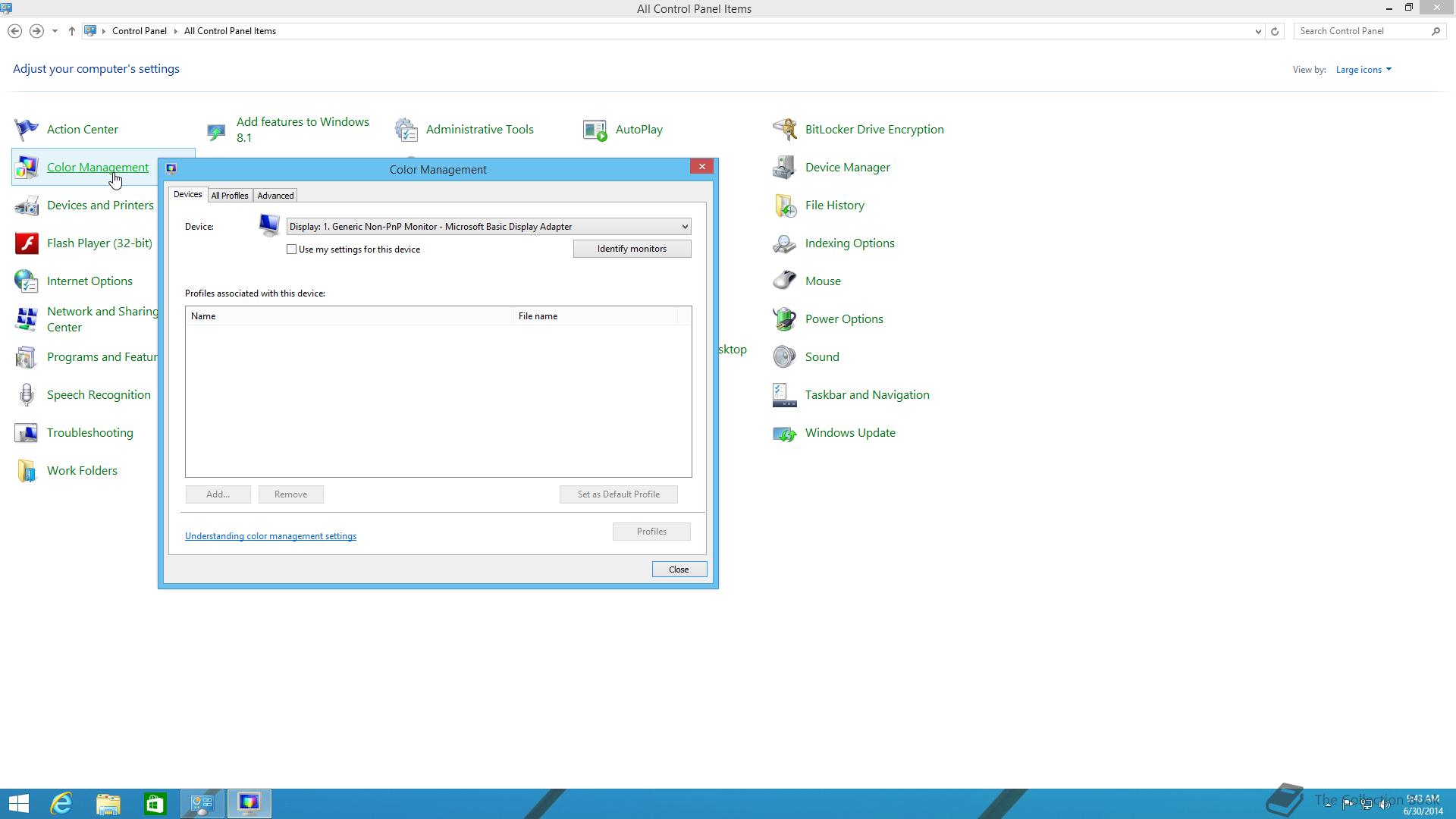Click All Control Panel Items breadcrumb
The height and width of the screenshot is (819, 1456).
point(230,31)
